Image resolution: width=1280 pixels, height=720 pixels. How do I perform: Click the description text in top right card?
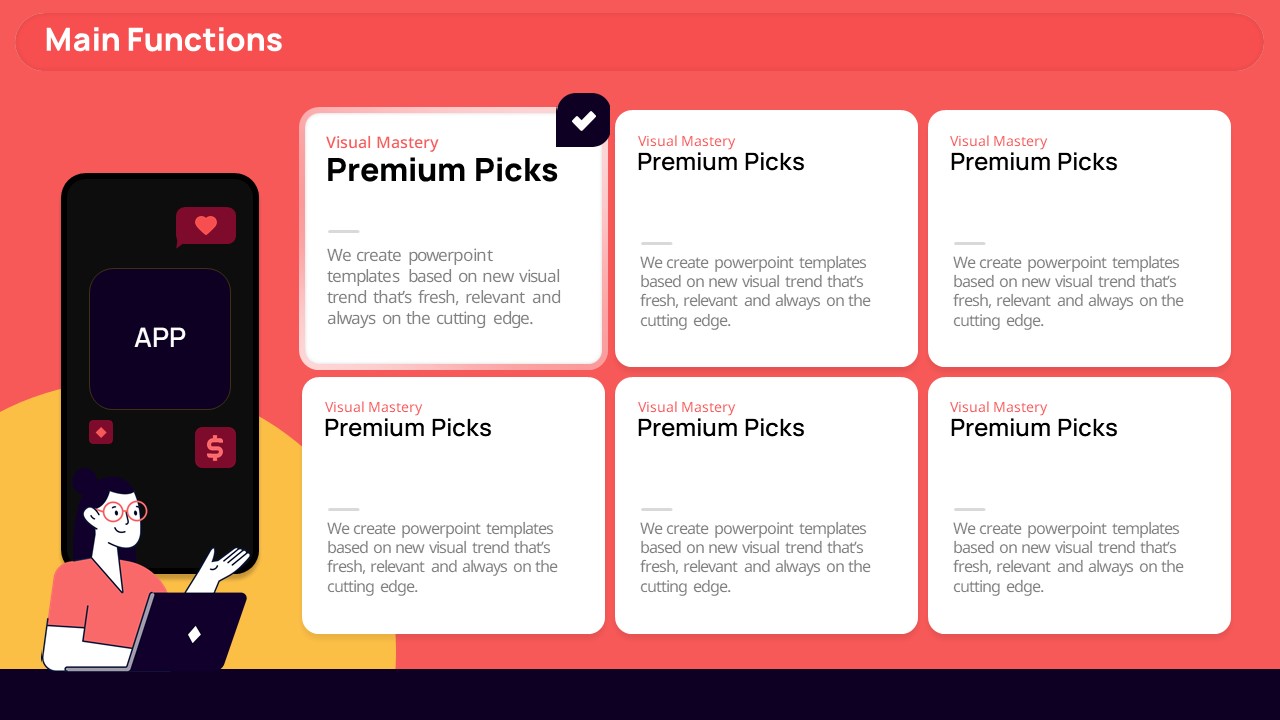[x=1068, y=291]
